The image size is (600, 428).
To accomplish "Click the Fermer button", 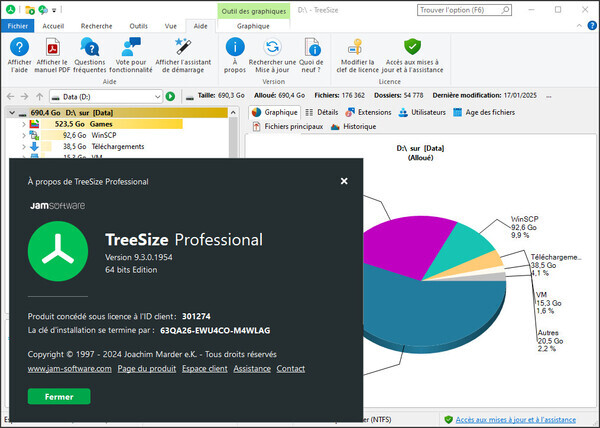I will 59,397.
